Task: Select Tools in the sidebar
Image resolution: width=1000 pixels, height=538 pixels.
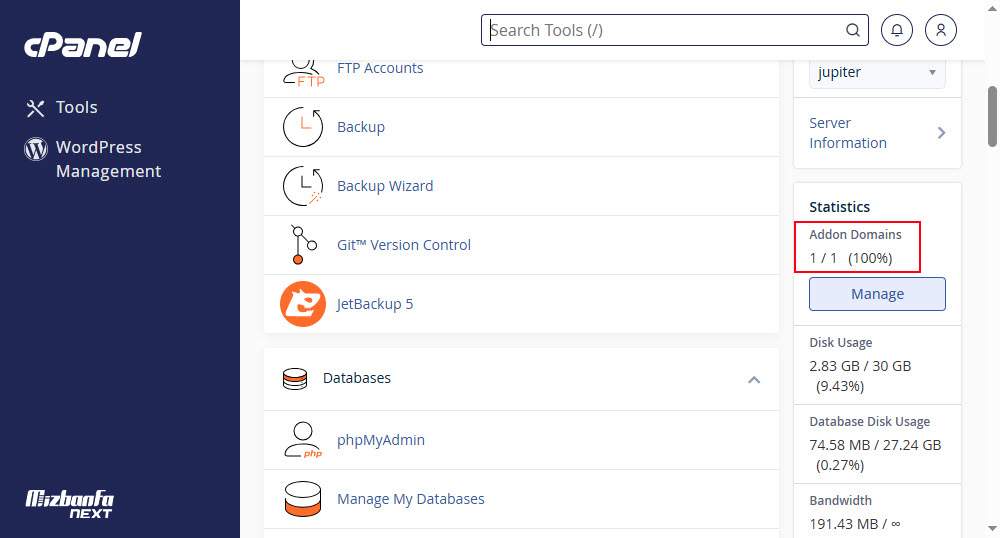Action: (76, 108)
